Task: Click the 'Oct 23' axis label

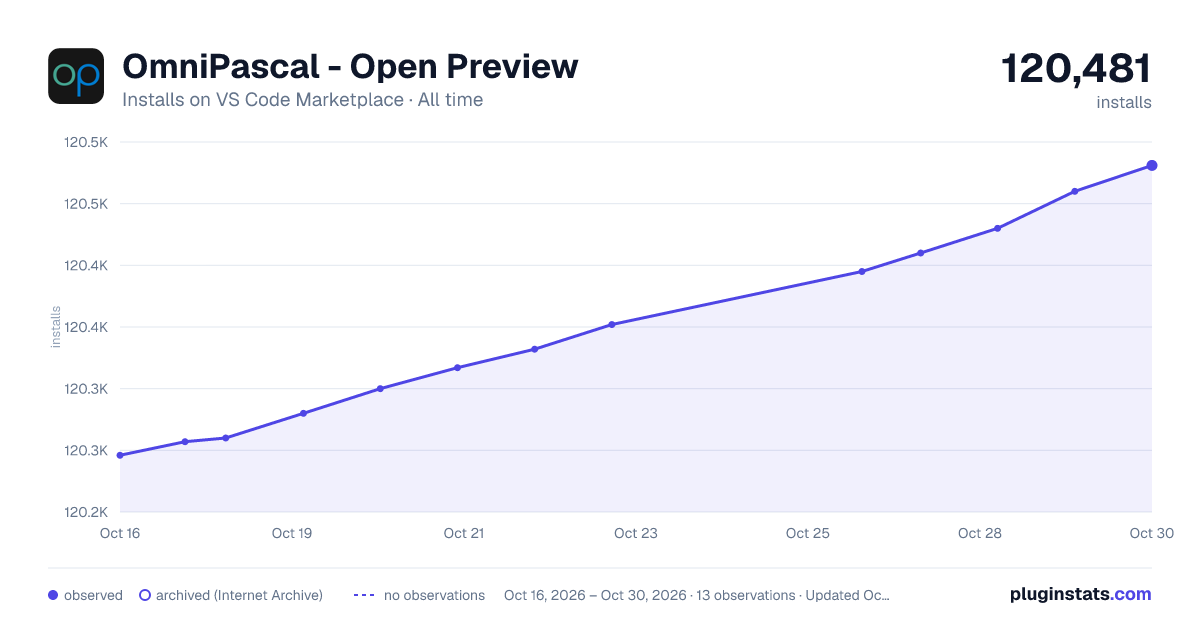Action: (636, 533)
